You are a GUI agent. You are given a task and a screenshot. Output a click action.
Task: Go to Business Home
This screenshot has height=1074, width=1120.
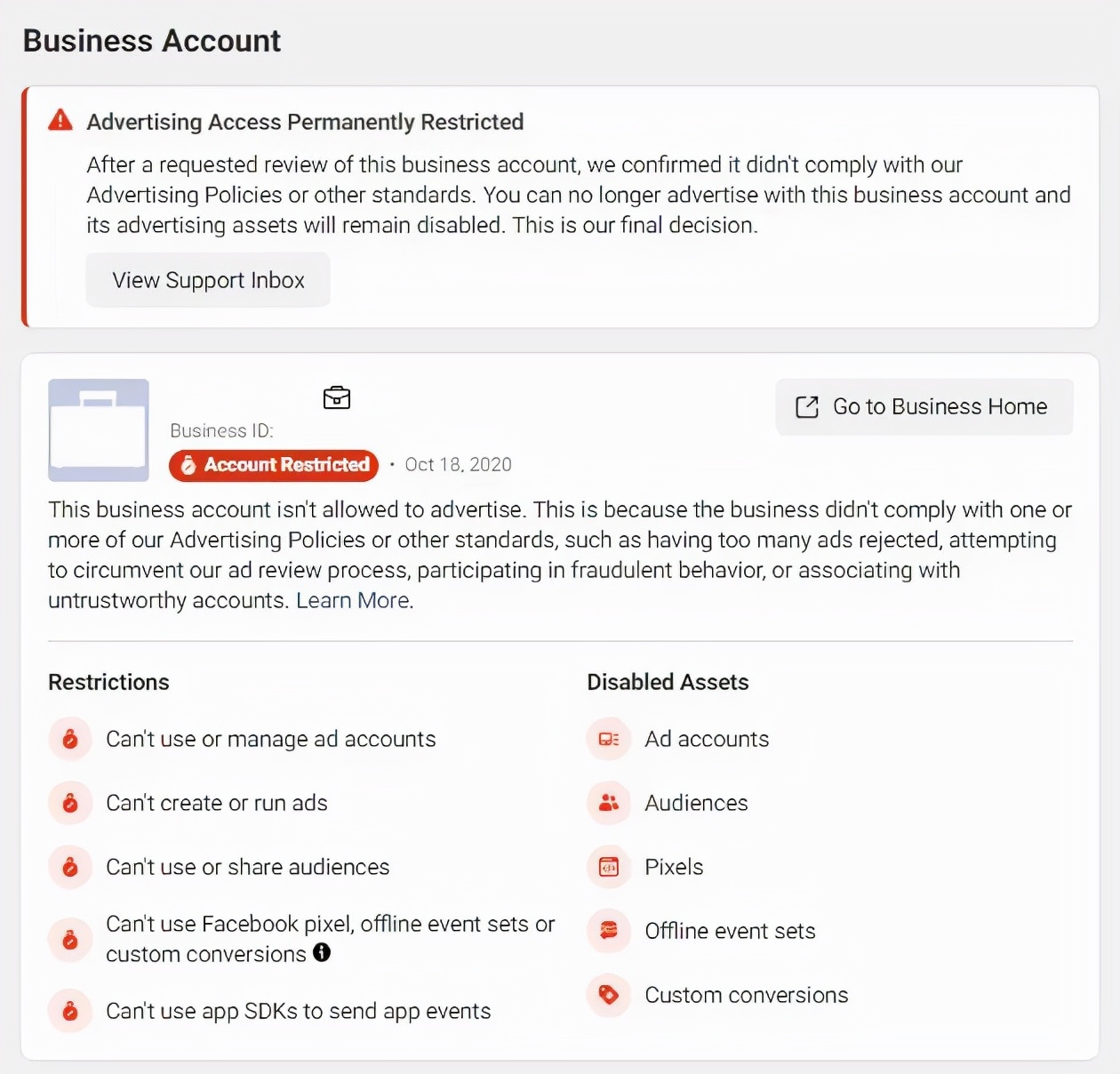coord(924,407)
